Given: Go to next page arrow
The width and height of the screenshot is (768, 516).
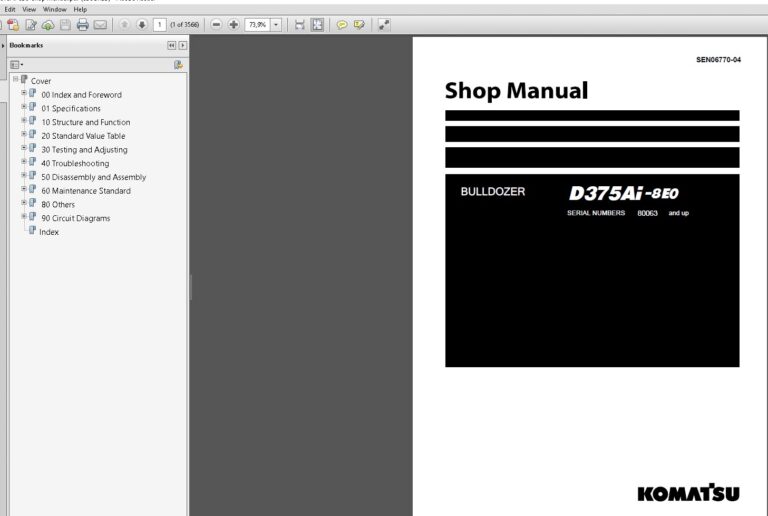Looking at the screenshot, I should pos(142,24).
